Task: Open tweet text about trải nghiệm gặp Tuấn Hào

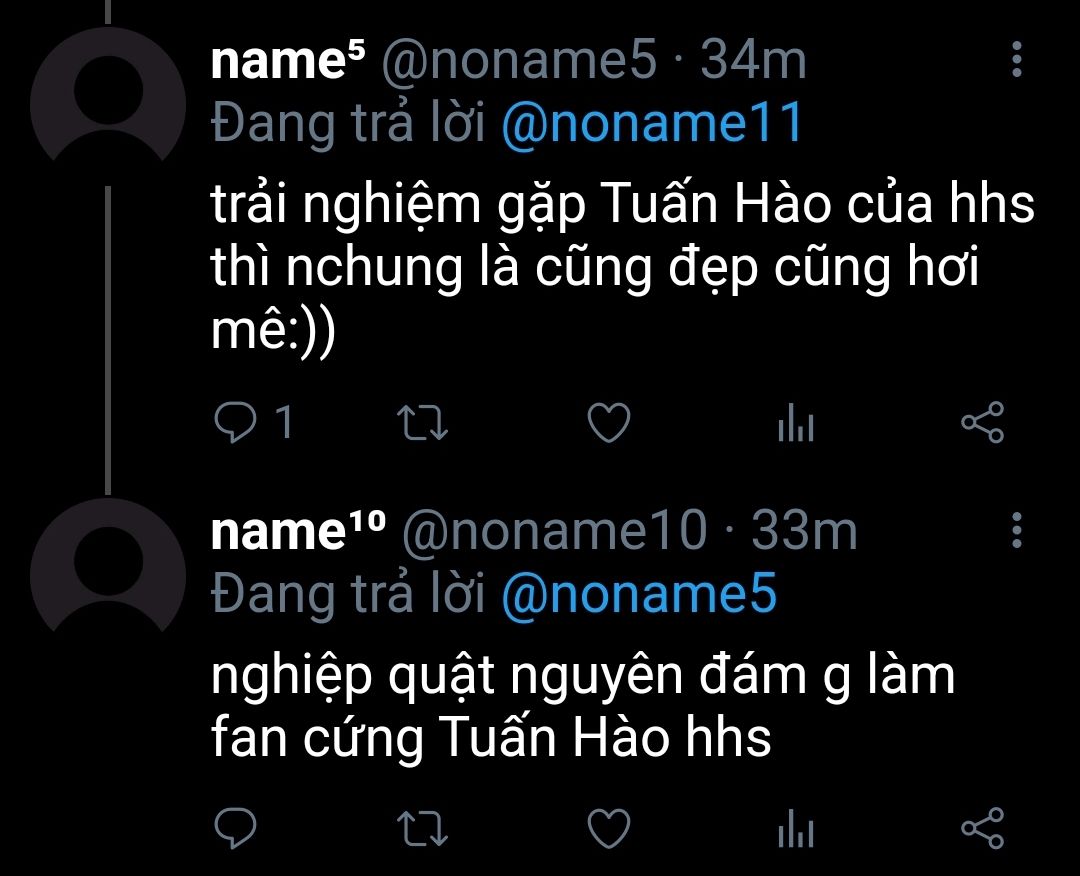Action: (623, 267)
